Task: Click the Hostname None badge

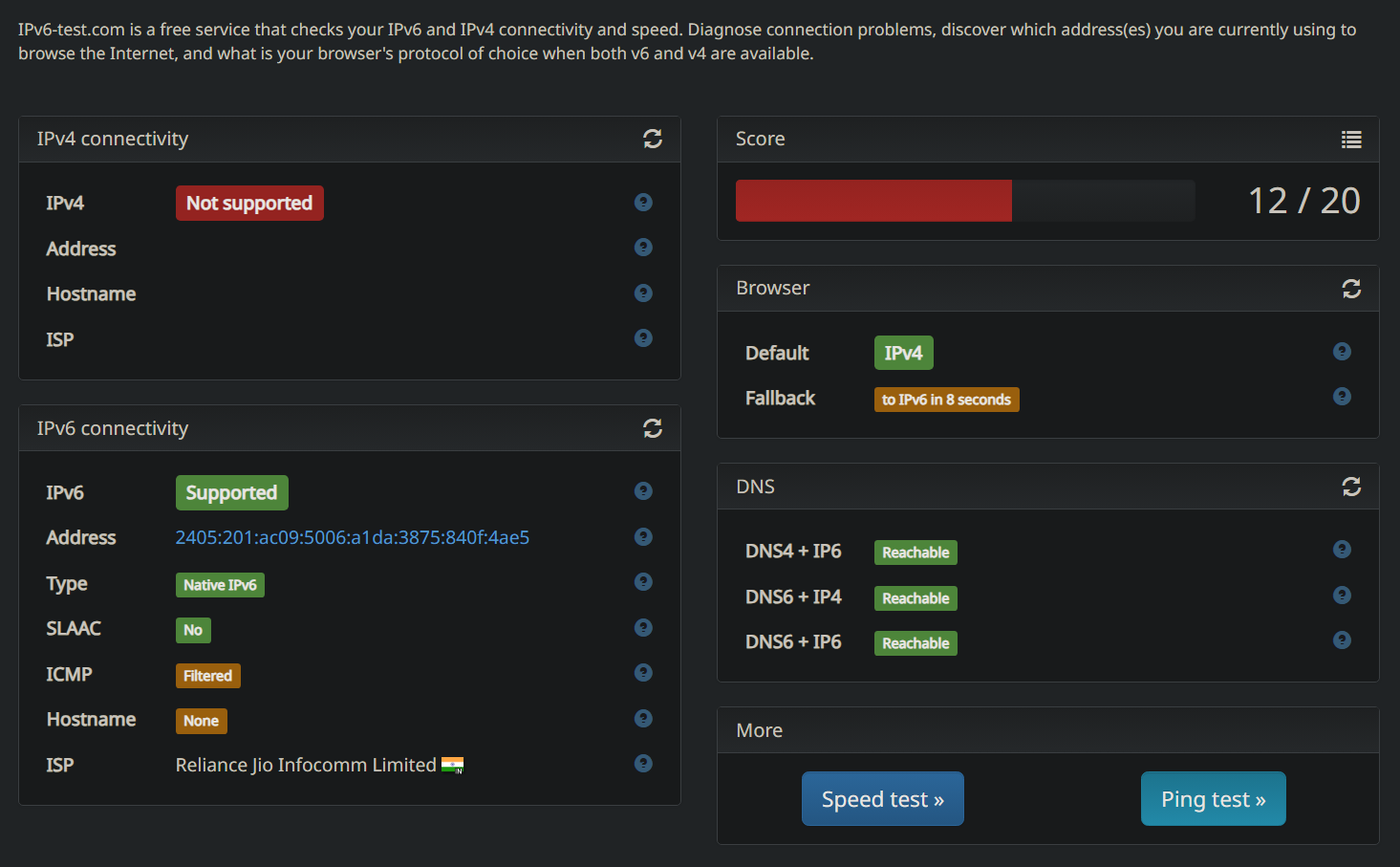Action: (x=201, y=721)
